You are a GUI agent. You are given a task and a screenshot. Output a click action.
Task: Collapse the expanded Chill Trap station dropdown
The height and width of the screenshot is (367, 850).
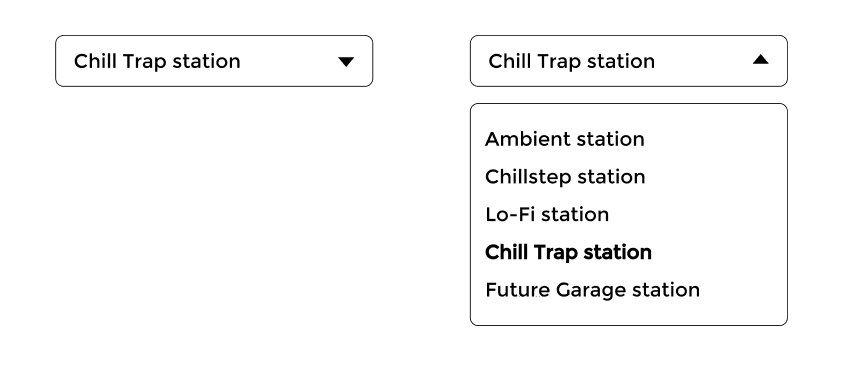pyautogui.click(x=629, y=61)
